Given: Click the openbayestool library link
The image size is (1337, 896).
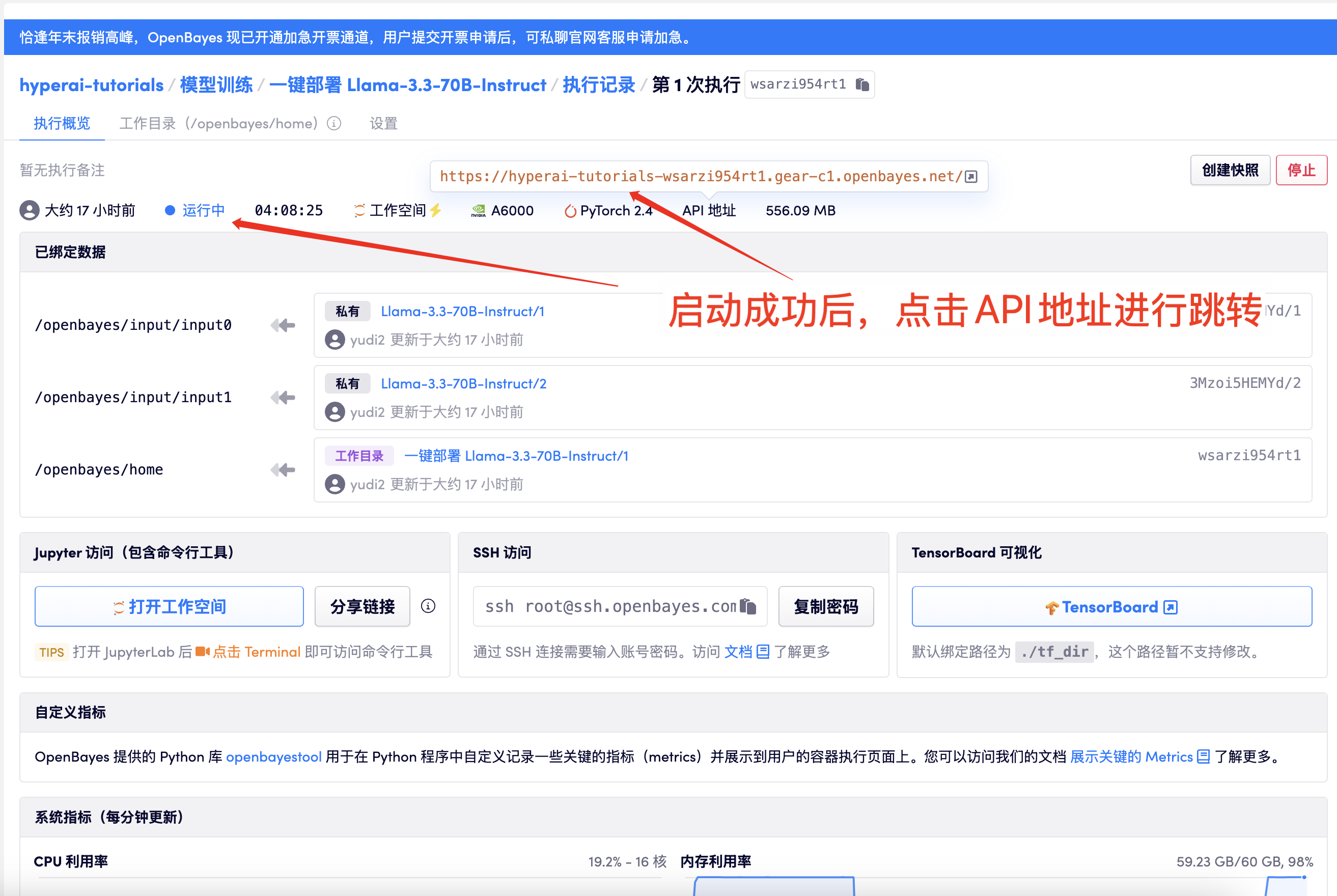Looking at the screenshot, I should [274, 757].
